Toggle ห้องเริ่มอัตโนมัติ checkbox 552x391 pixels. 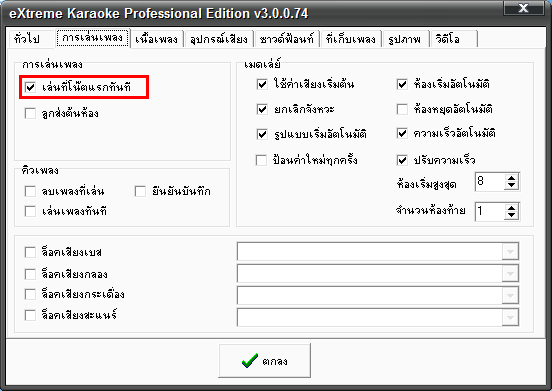point(402,84)
